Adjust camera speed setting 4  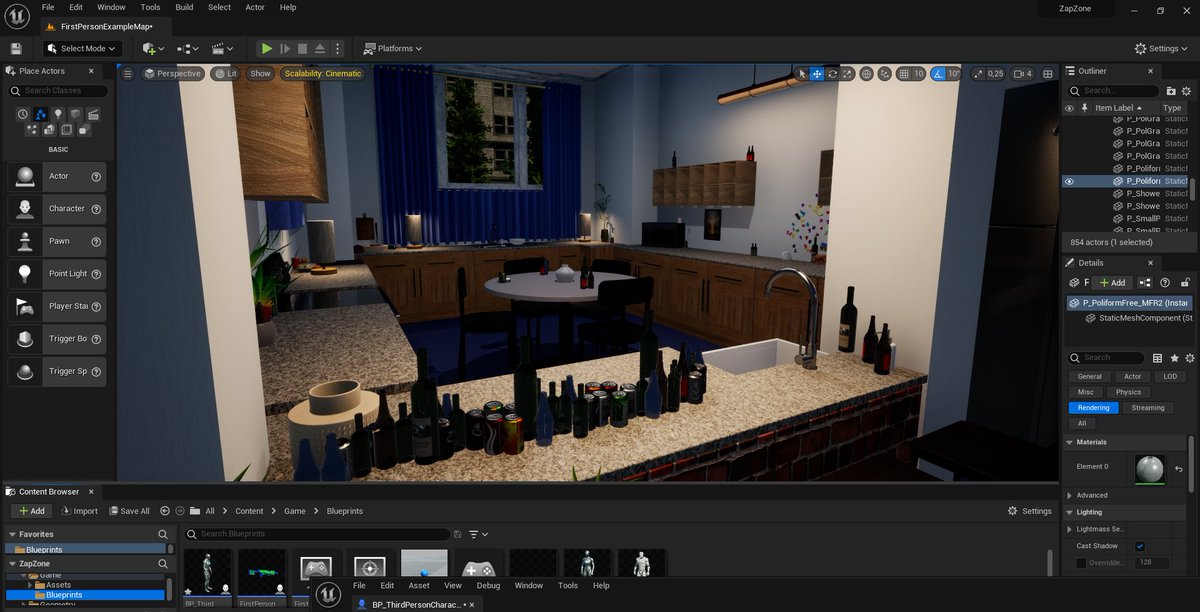click(x=1023, y=74)
